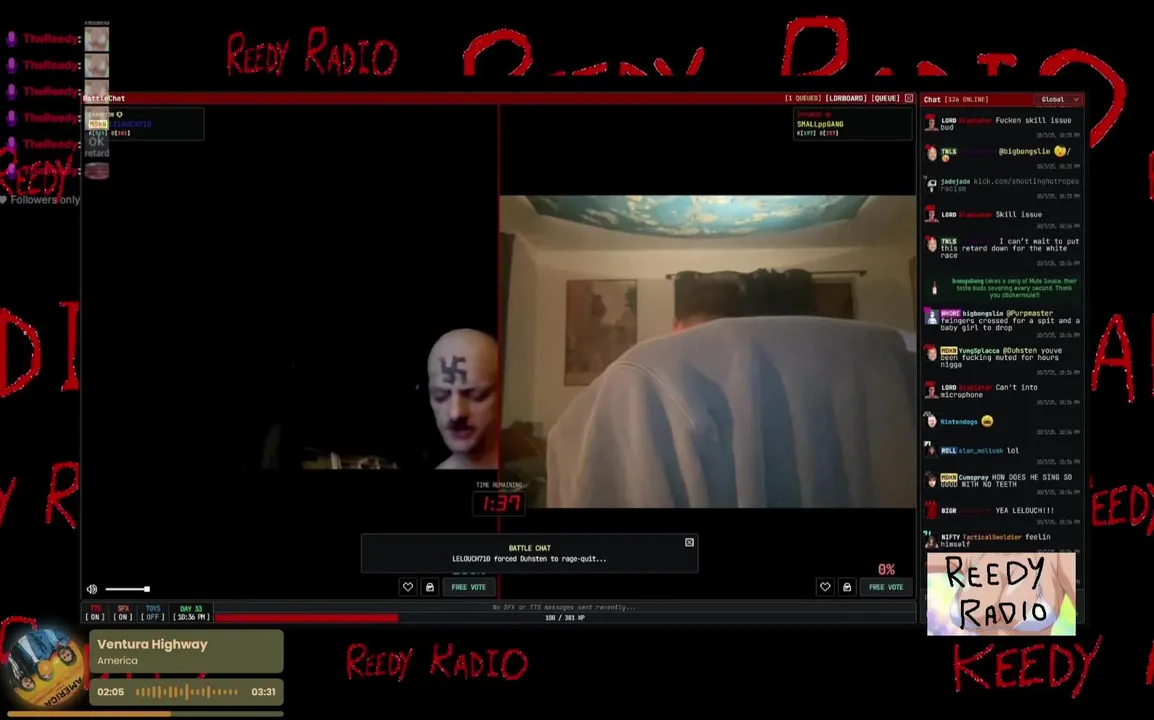This screenshot has width=1154, height=720.
Task: Click the 1 QUEUED indicator
Action: pyautogui.click(x=802, y=98)
